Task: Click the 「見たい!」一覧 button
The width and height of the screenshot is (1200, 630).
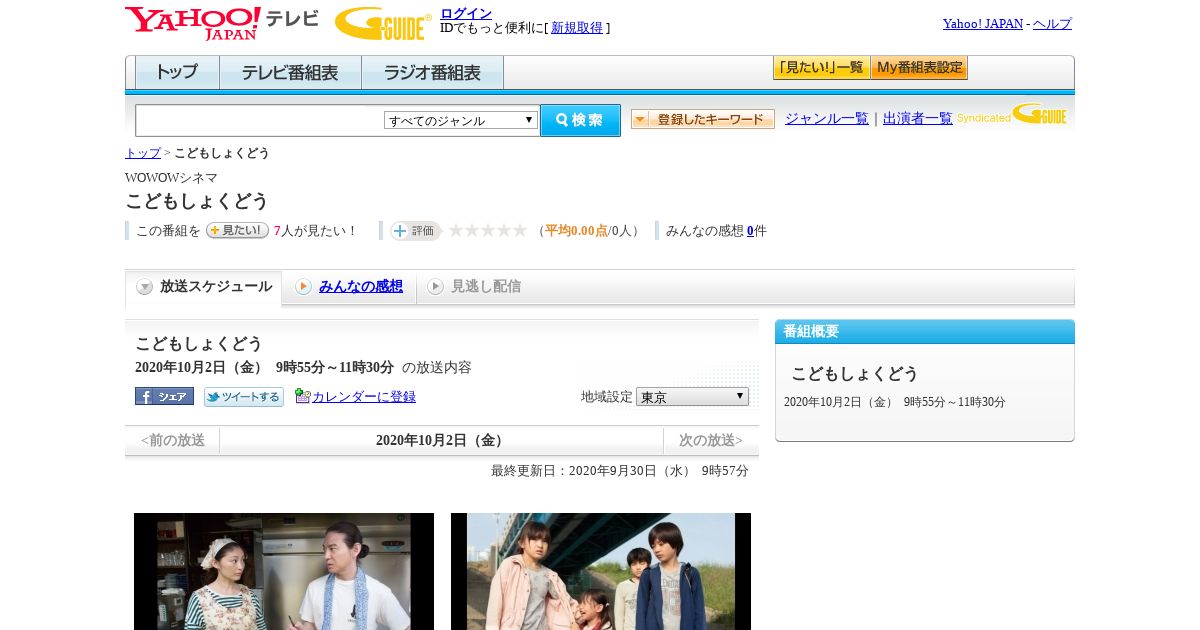Action: [x=821, y=68]
